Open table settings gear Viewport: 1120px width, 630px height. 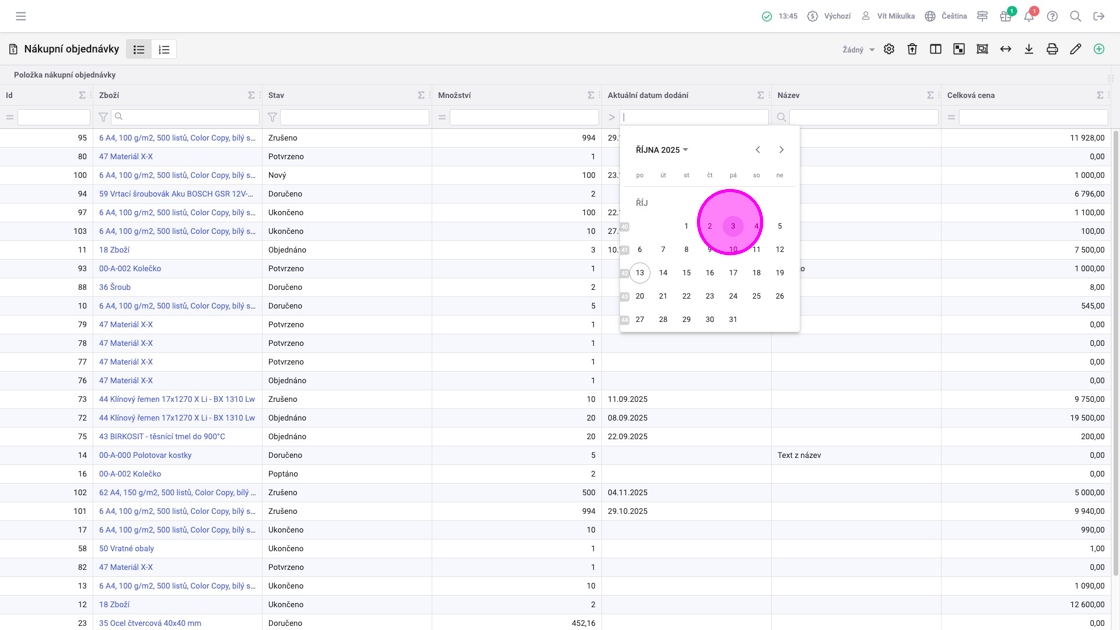pyautogui.click(x=889, y=49)
